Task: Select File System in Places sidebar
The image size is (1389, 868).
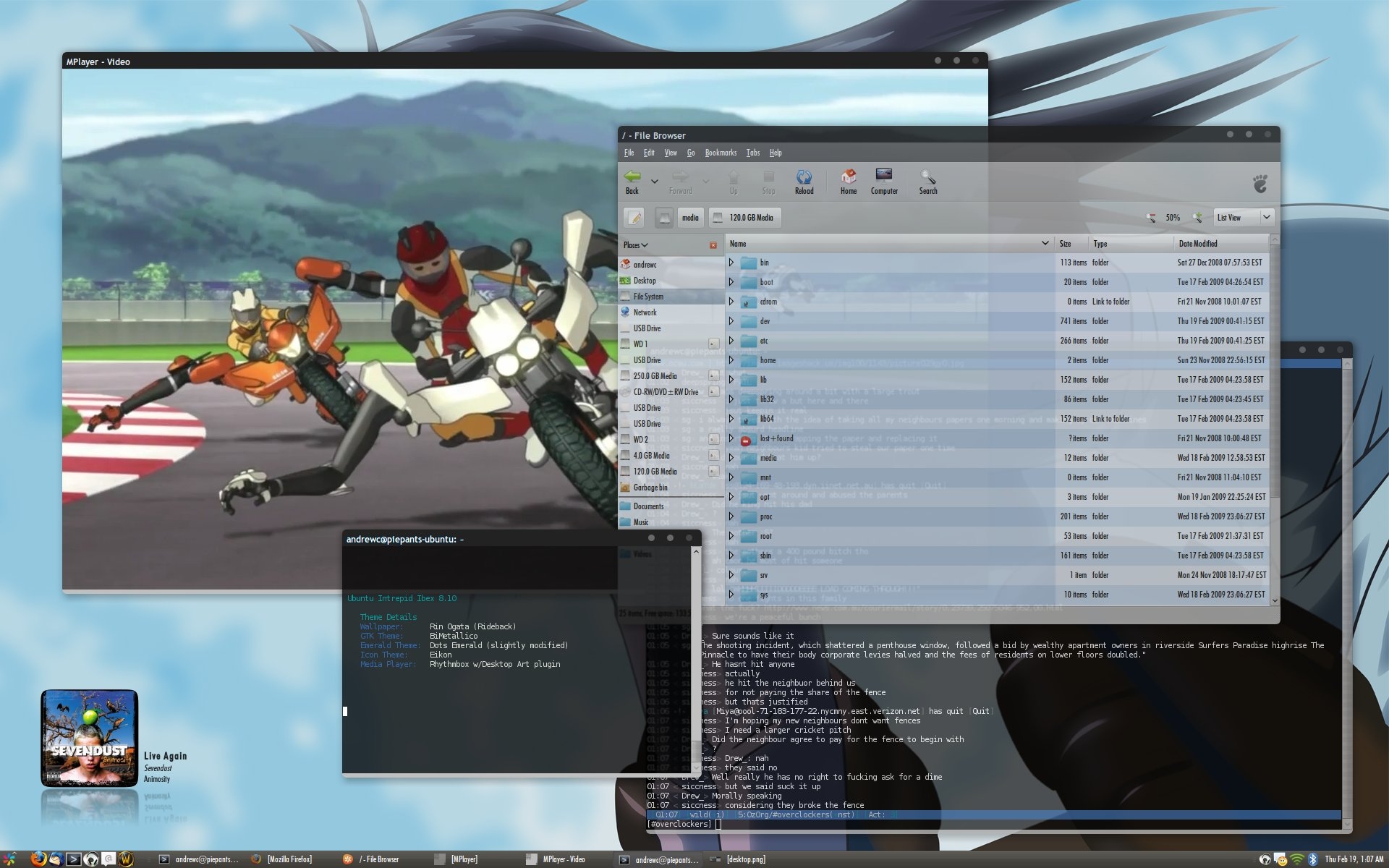Action: 671,297
